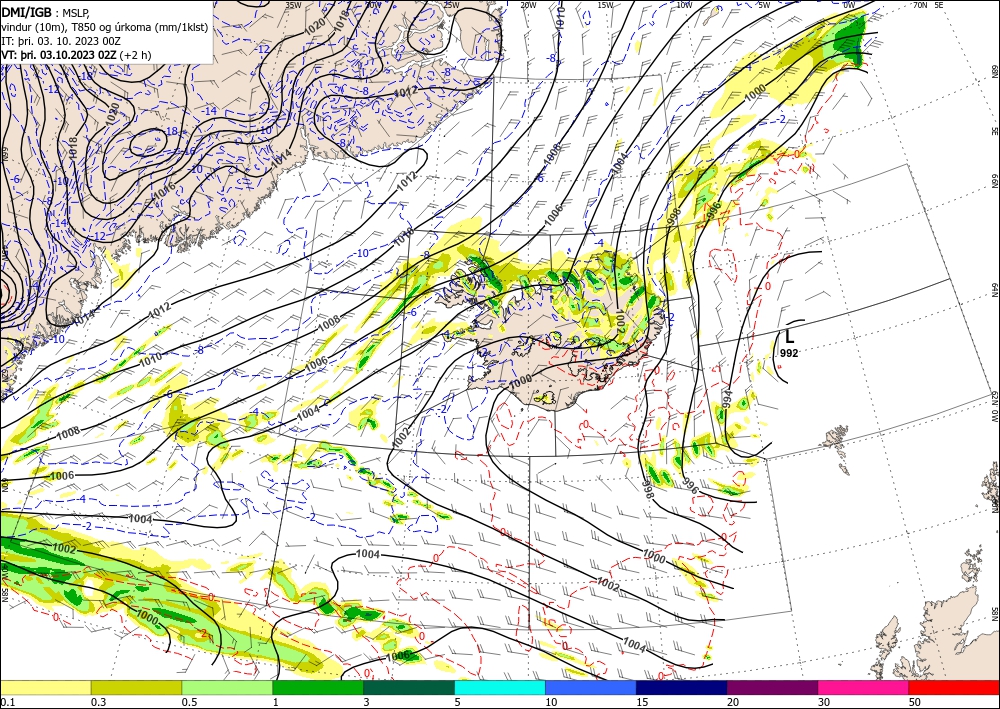Click the 'L' low pressure marker
The height and width of the screenshot is (709, 1000).
(790, 336)
